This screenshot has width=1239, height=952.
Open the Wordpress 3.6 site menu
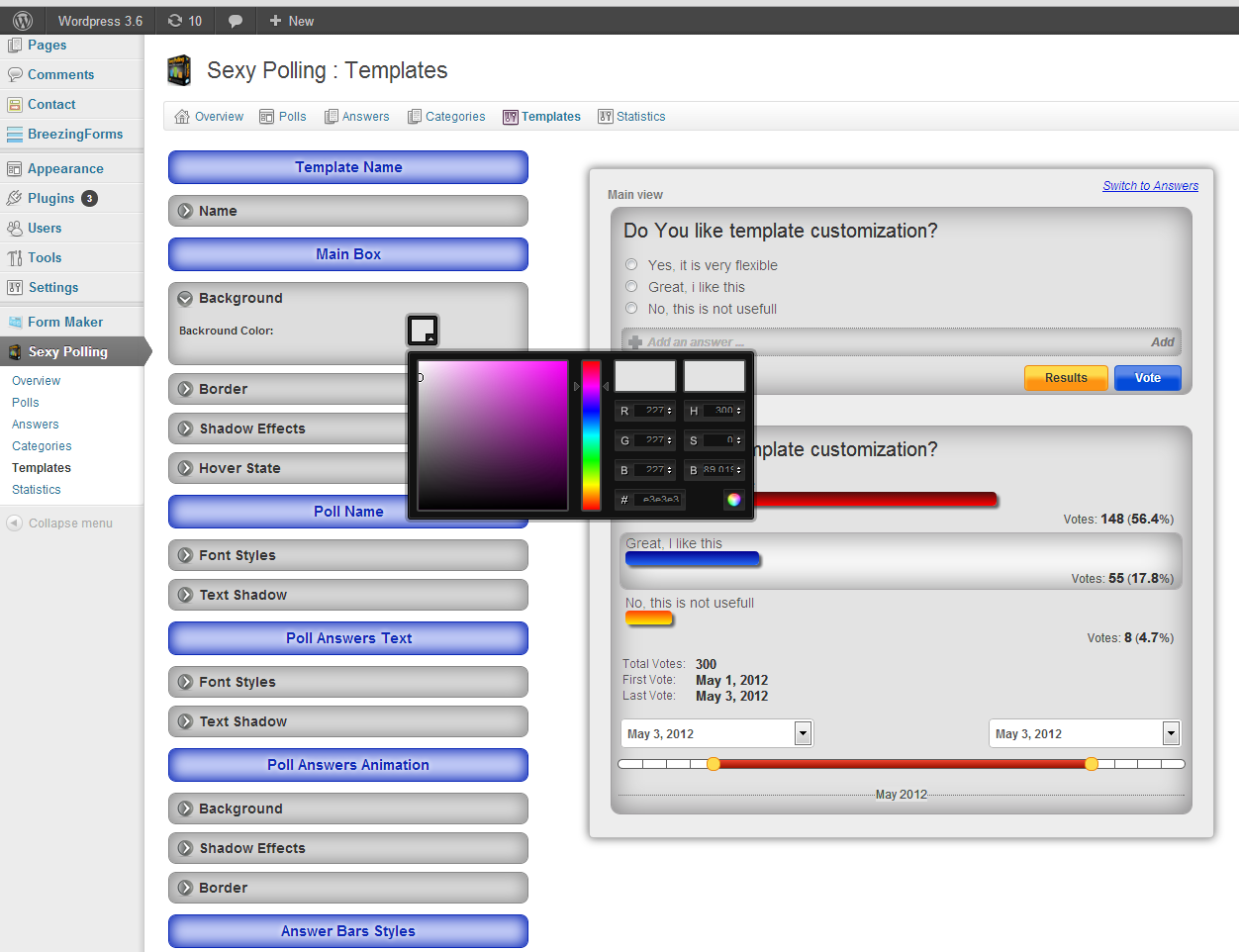[100, 21]
